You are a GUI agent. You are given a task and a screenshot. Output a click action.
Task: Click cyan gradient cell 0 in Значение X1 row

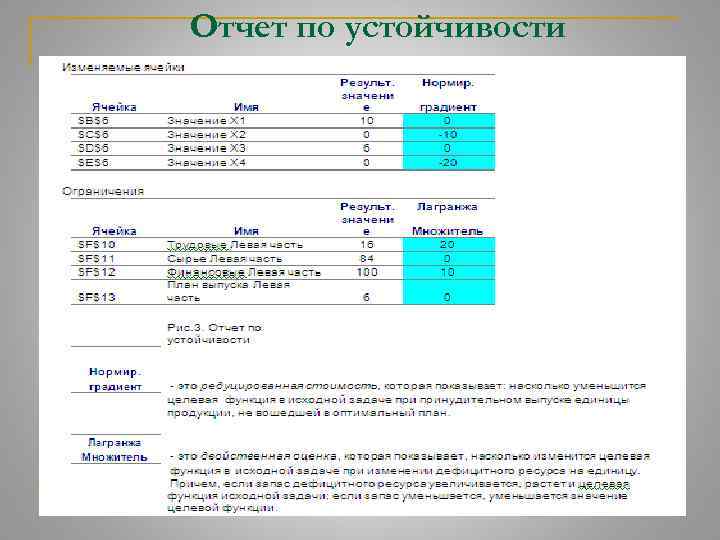coord(449,121)
